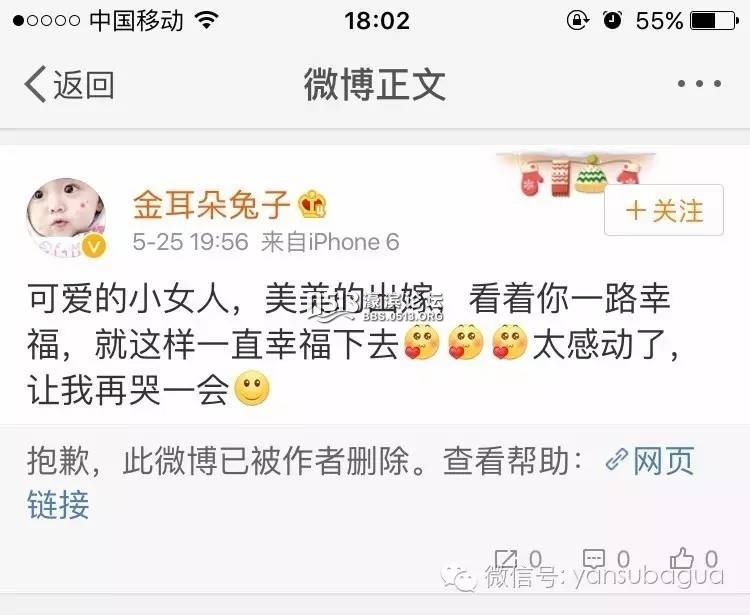This screenshot has height=615, width=750.
Task: Tap the Wi-Fi icon in status bar
Action: click(x=207, y=20)
